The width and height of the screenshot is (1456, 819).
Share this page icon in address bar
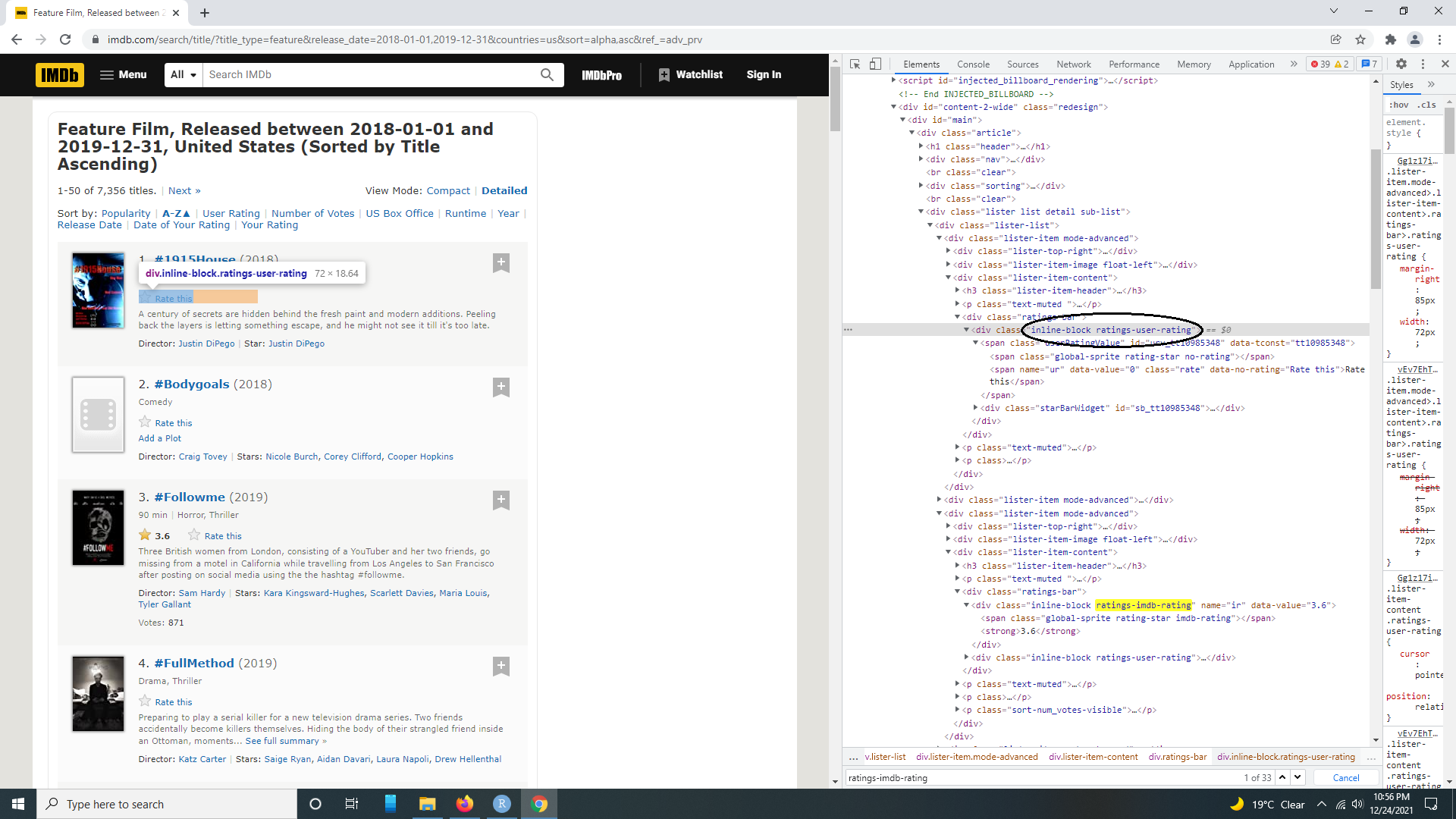tap(1335, 39)
